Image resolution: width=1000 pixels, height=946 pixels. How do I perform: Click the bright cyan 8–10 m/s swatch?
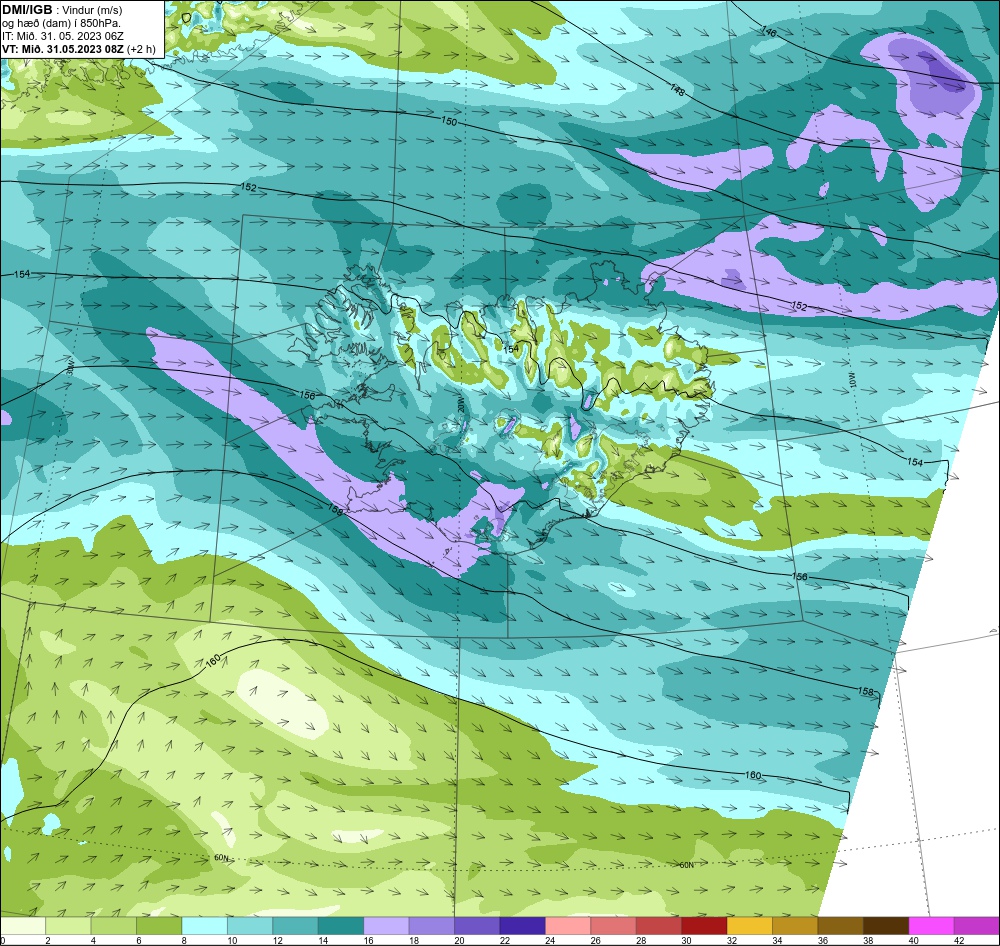(205, 926)
